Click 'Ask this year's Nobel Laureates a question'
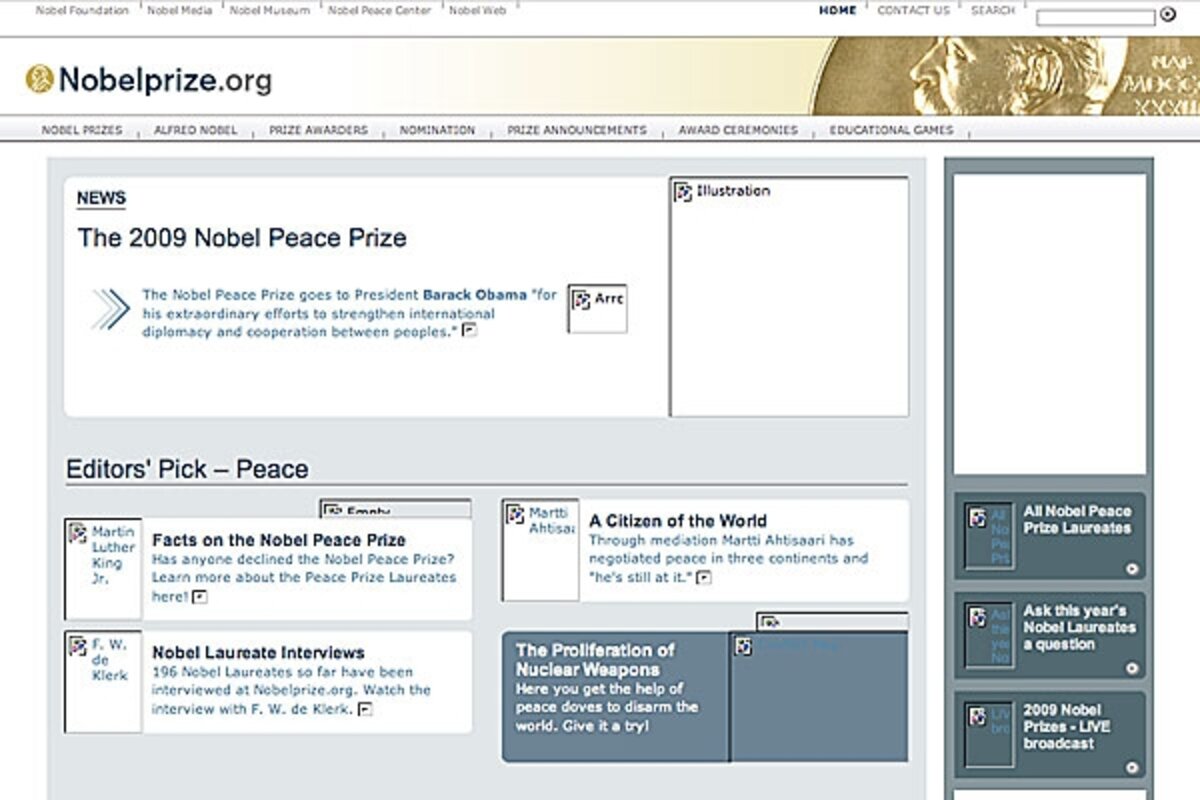Viewport: 1200px width, 800px height. click(x=1079, y=627)
